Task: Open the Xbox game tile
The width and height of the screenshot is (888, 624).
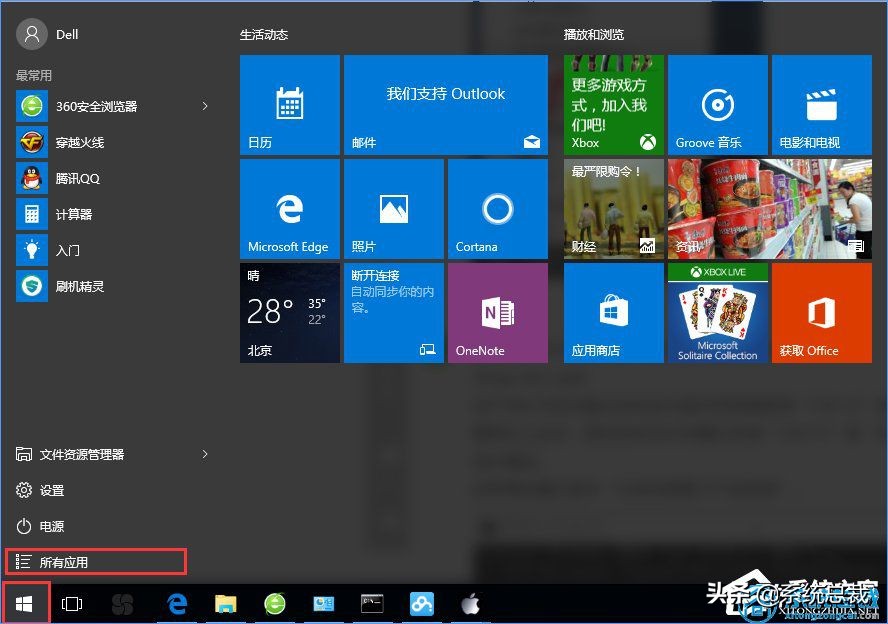Action: [x=613, y=104]
